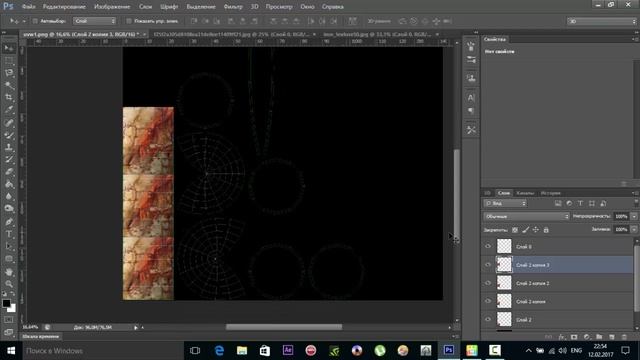
Task: Toggle lock position icon
Action: (536, 230)
